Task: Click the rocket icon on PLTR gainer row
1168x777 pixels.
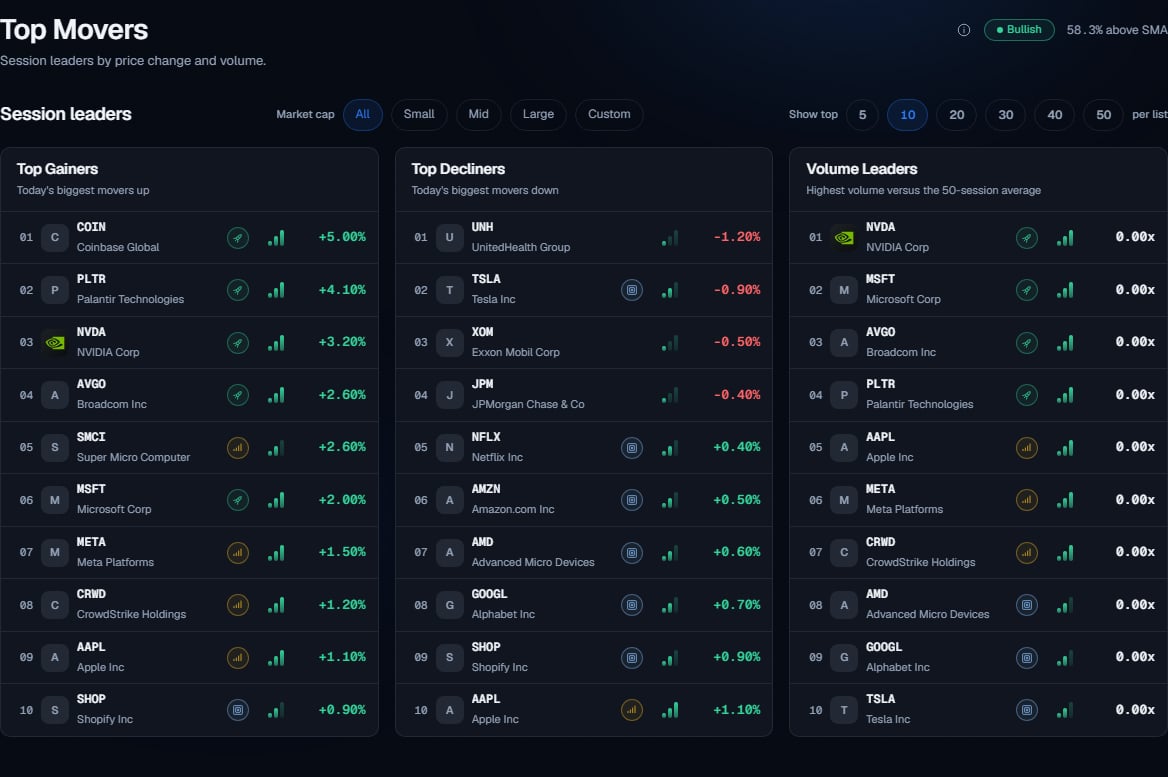Action: 238,290
